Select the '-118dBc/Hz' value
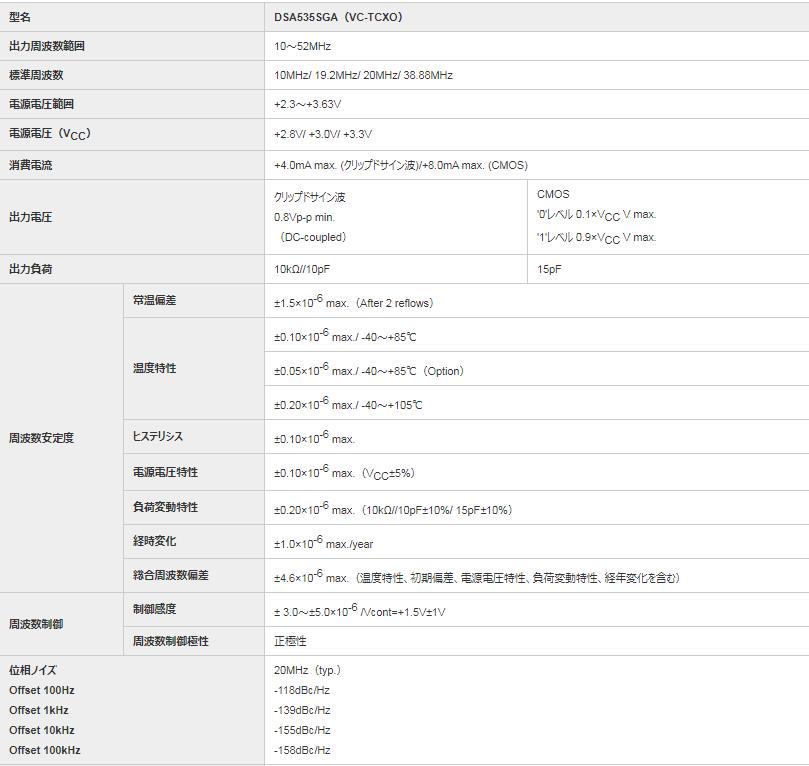This screenshot has height=766, width=809. [302, 690]
